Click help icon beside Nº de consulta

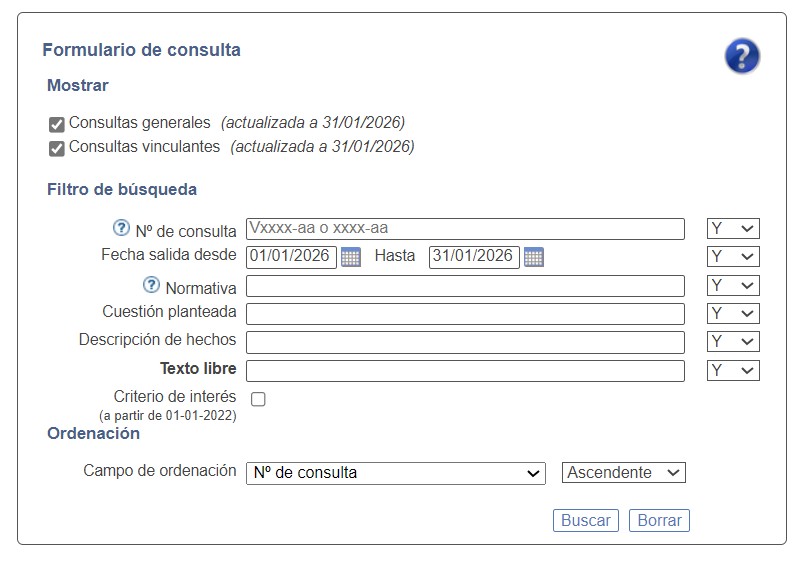(122, 227)
